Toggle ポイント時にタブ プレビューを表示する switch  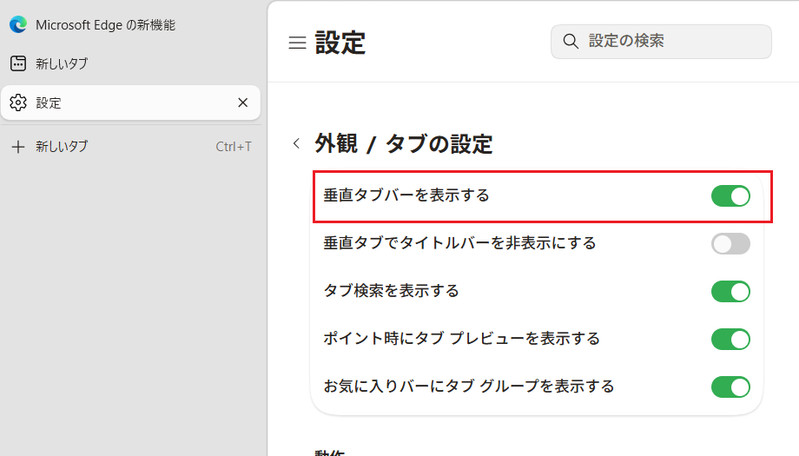pyautogui.click(x=731, y=339)
